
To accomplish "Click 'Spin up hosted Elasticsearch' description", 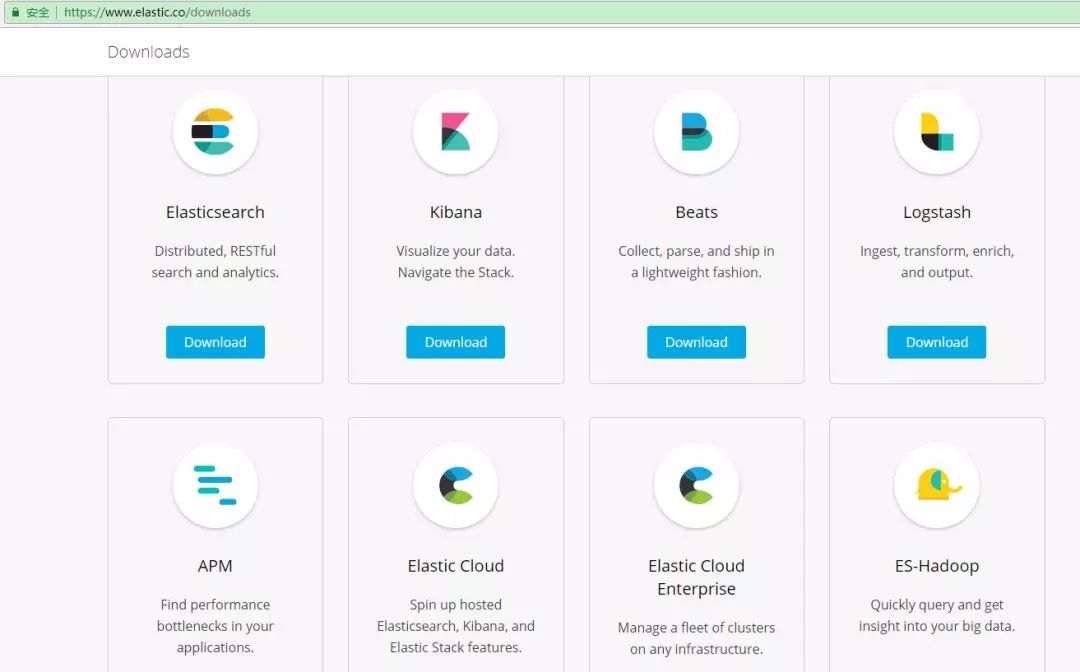I will click(455, 626).
